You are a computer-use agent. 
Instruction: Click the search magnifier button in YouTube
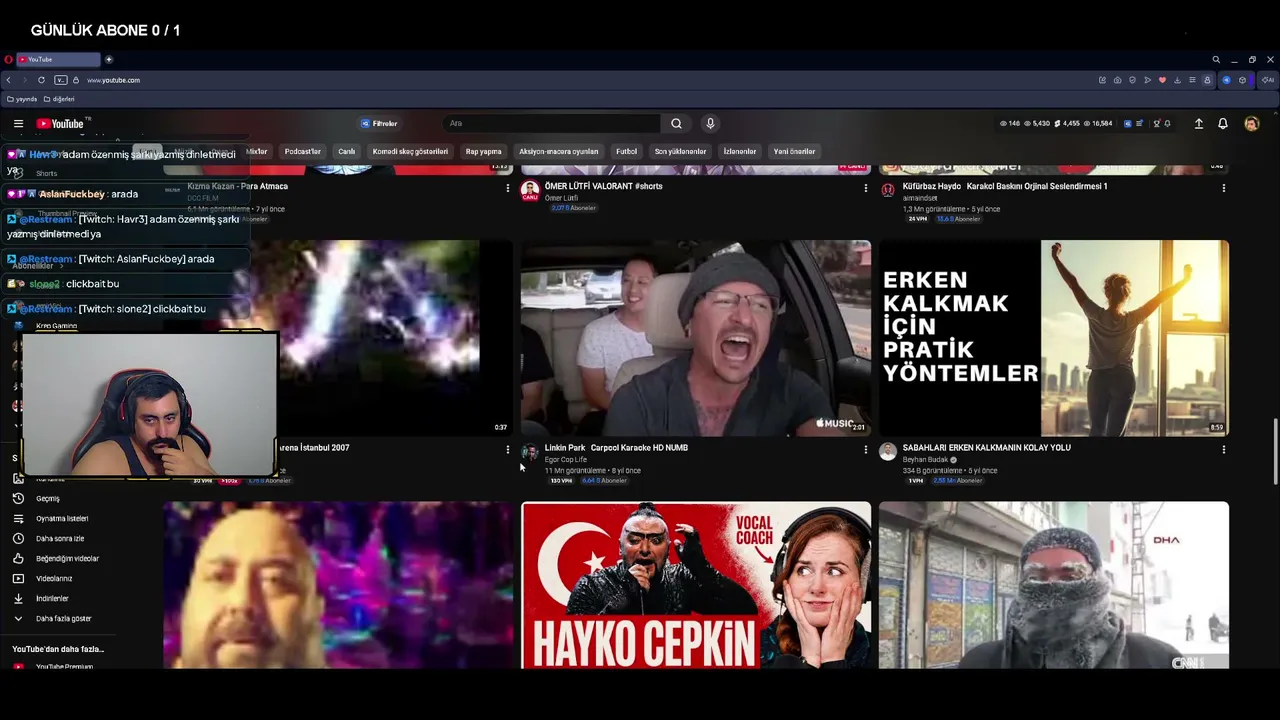tap(676, 124)
